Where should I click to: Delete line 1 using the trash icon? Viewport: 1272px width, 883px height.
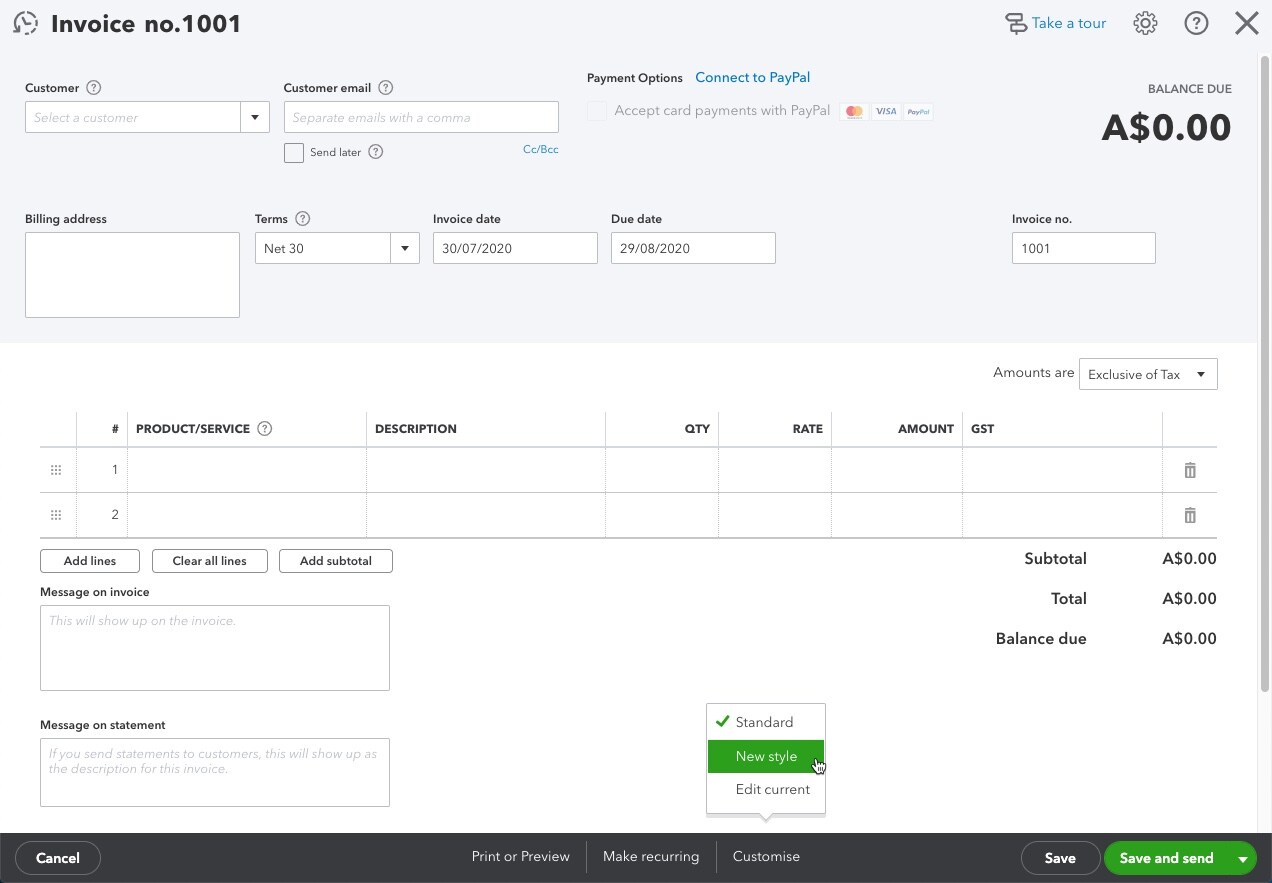point(1190,469)
